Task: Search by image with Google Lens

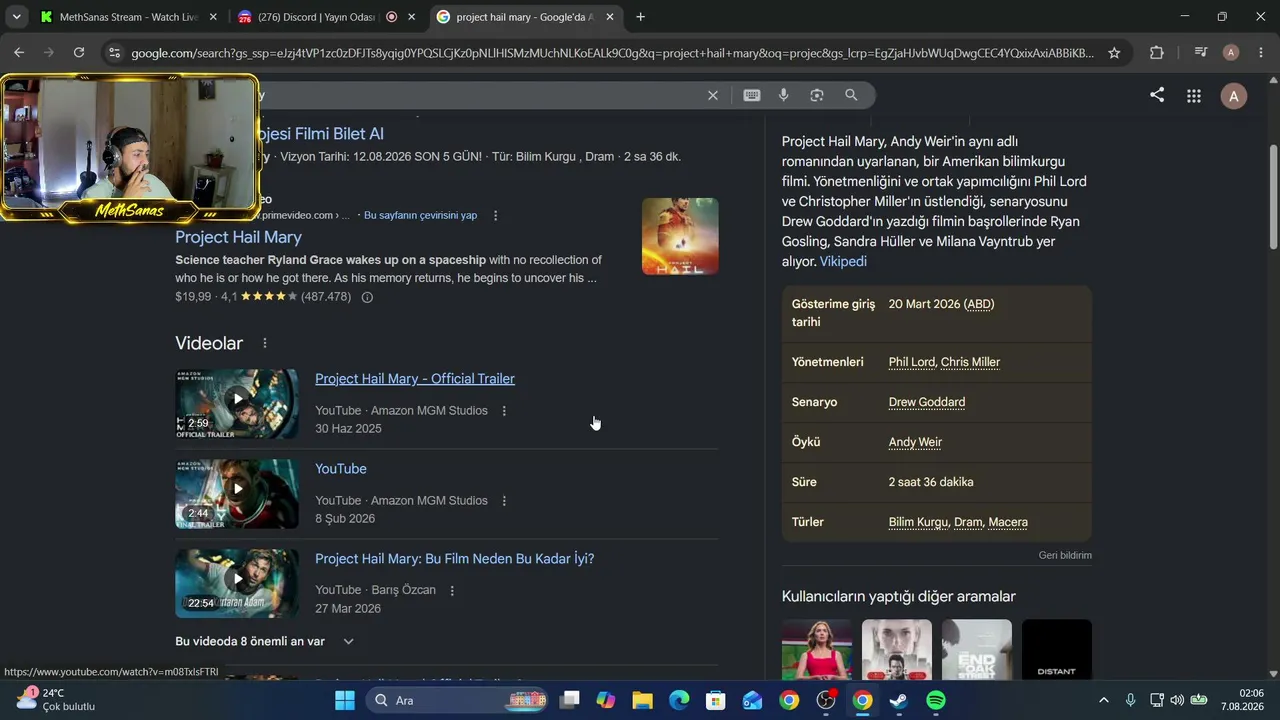Action: [x=817, y=95]
